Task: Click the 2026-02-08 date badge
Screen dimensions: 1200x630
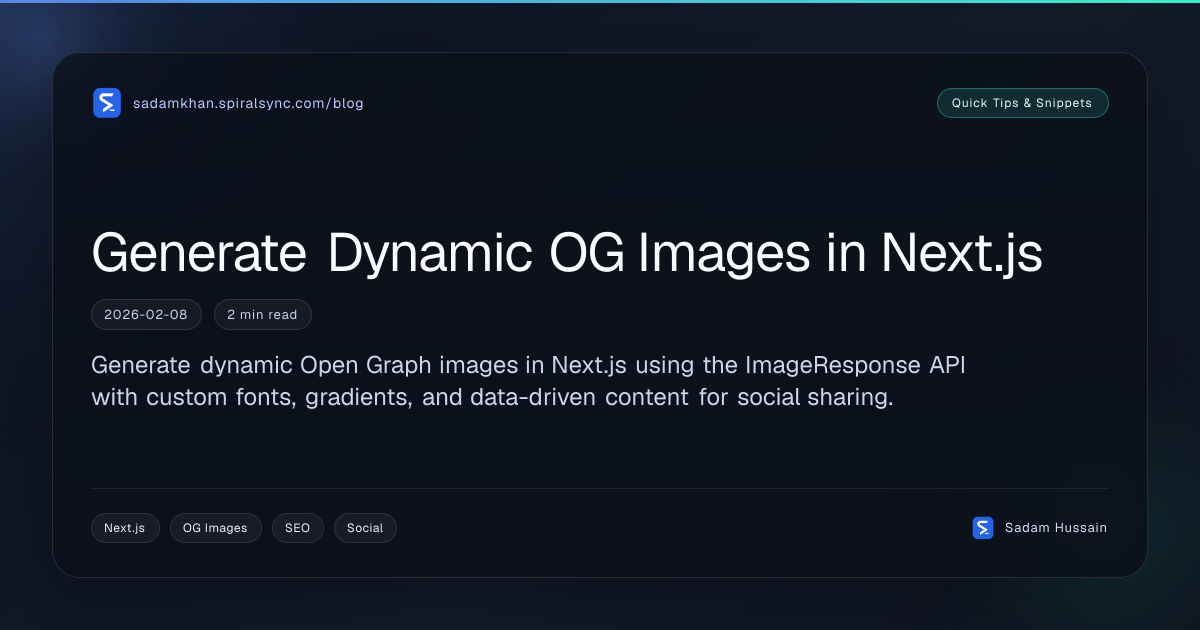Action: [x=146, y=315]
